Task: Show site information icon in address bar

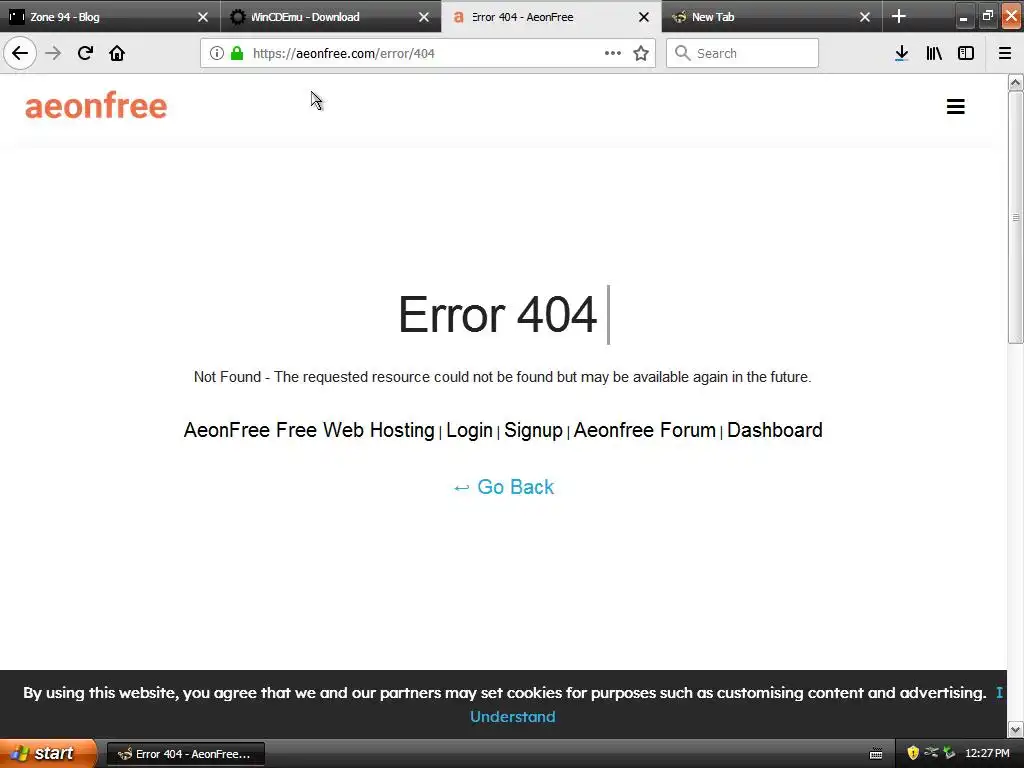Action: (217, 54)
